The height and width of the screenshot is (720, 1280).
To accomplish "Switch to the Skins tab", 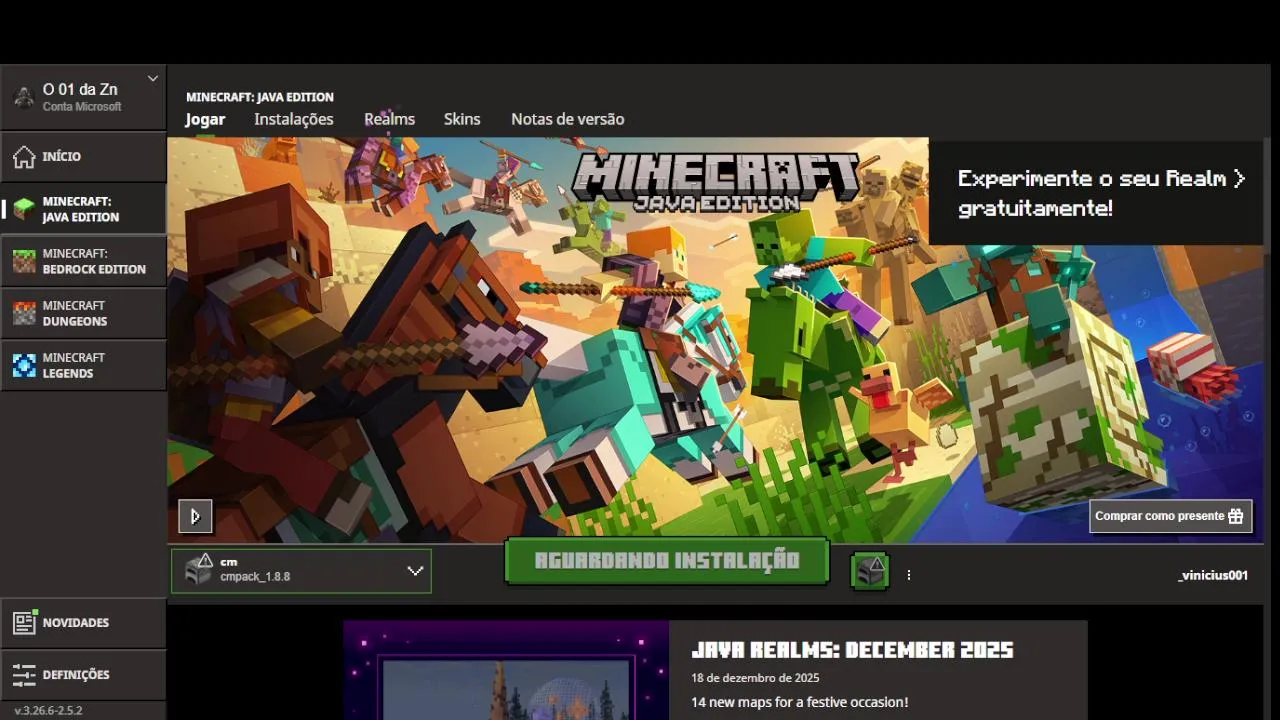I will tap(462, 119).
